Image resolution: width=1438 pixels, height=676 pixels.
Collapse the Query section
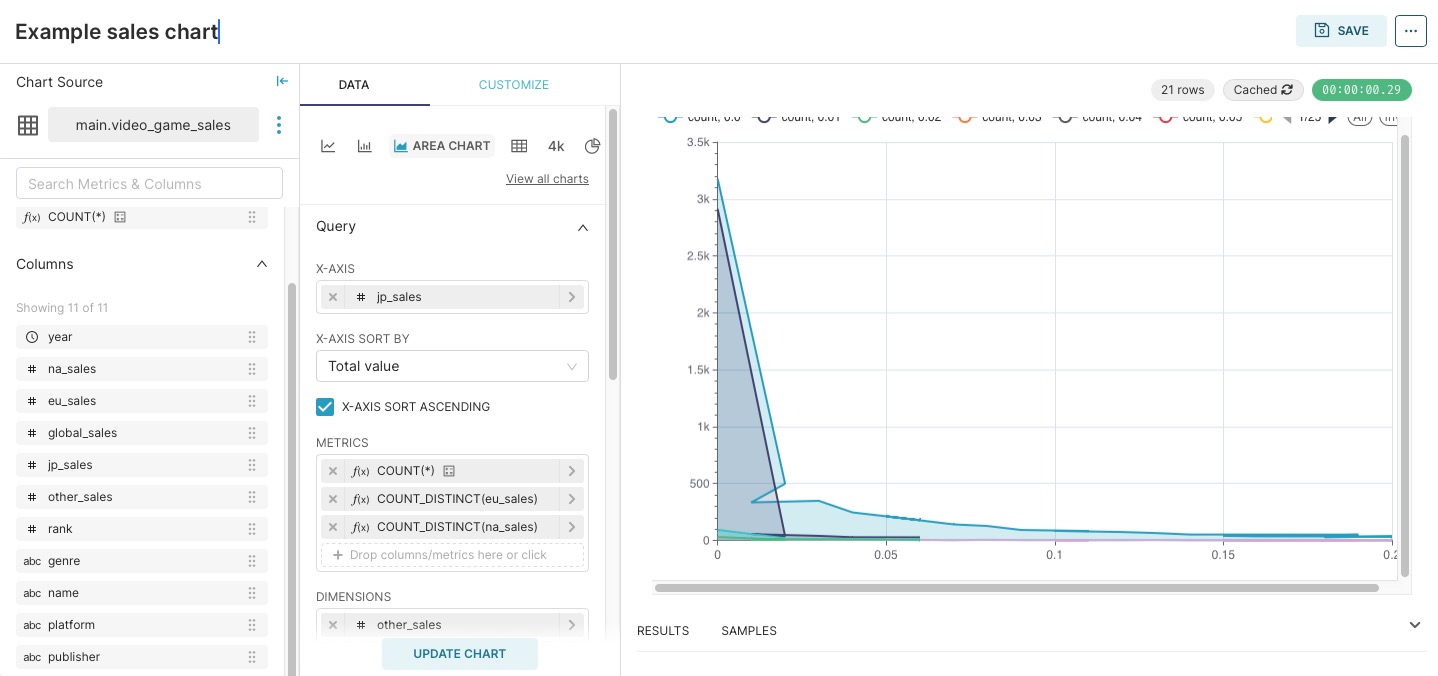point(583,227)
